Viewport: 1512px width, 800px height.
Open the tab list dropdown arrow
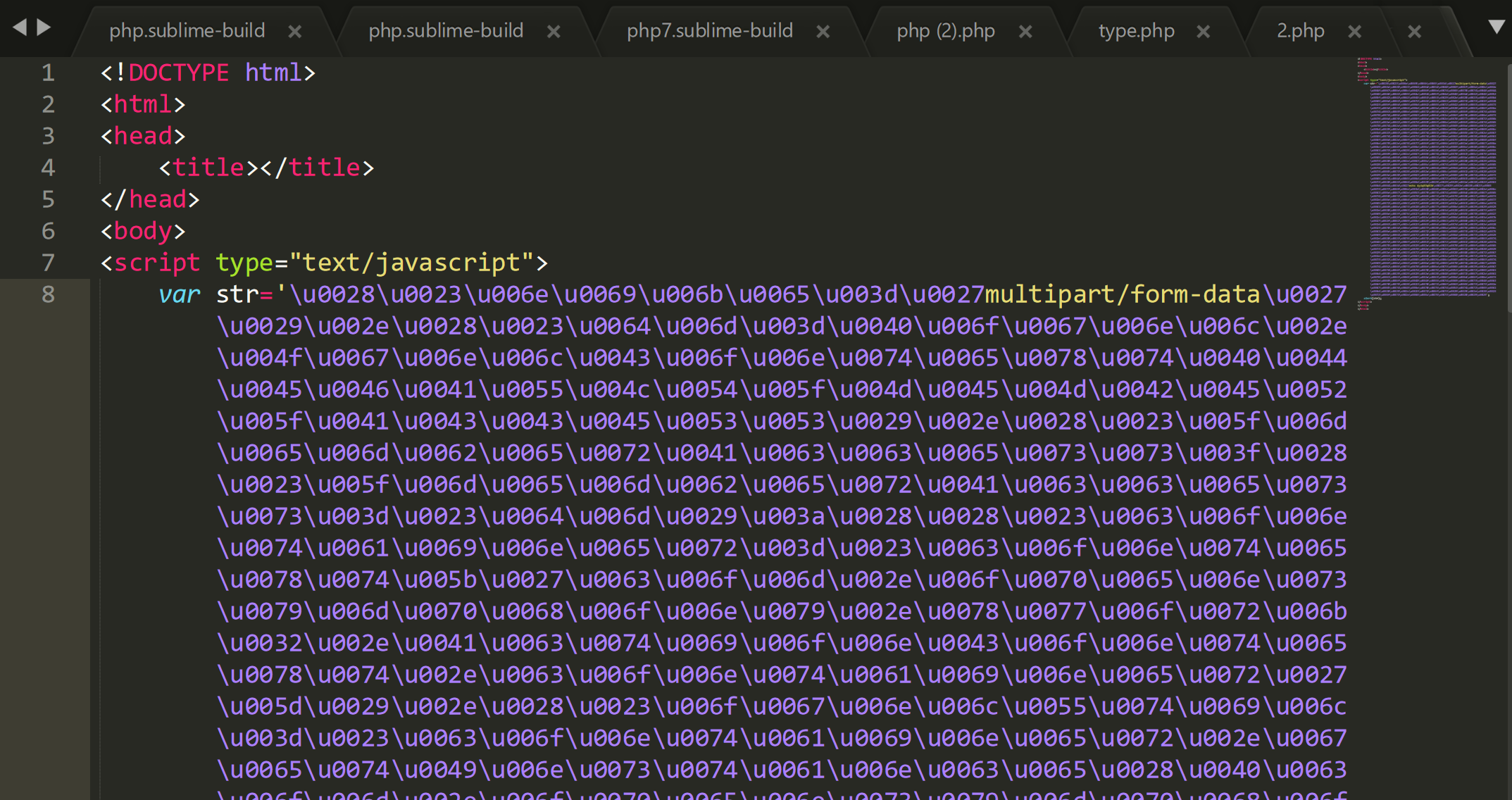coord(1497,27)
